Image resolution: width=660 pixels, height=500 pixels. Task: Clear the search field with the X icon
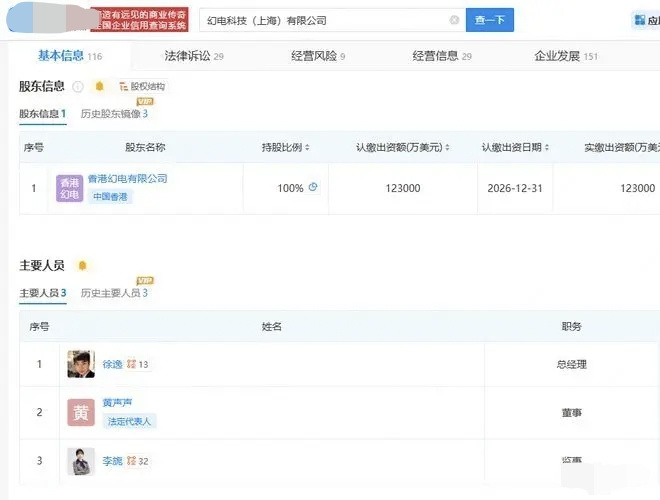[454, 20]
